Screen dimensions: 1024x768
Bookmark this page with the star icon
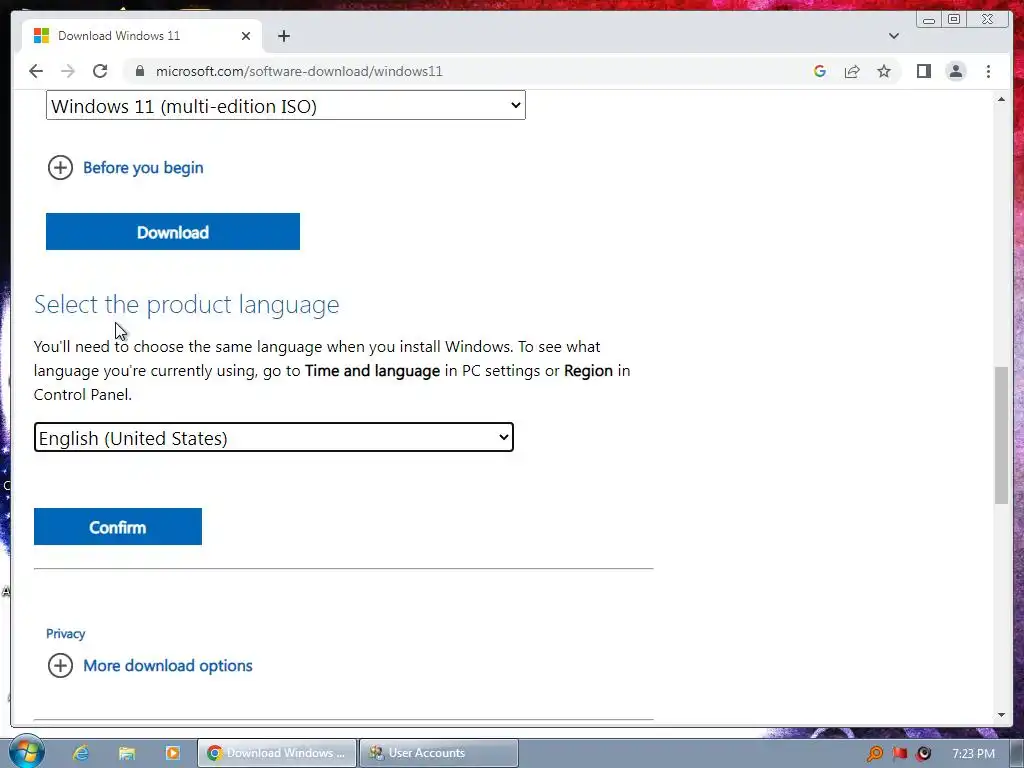[x=884, y=71]
